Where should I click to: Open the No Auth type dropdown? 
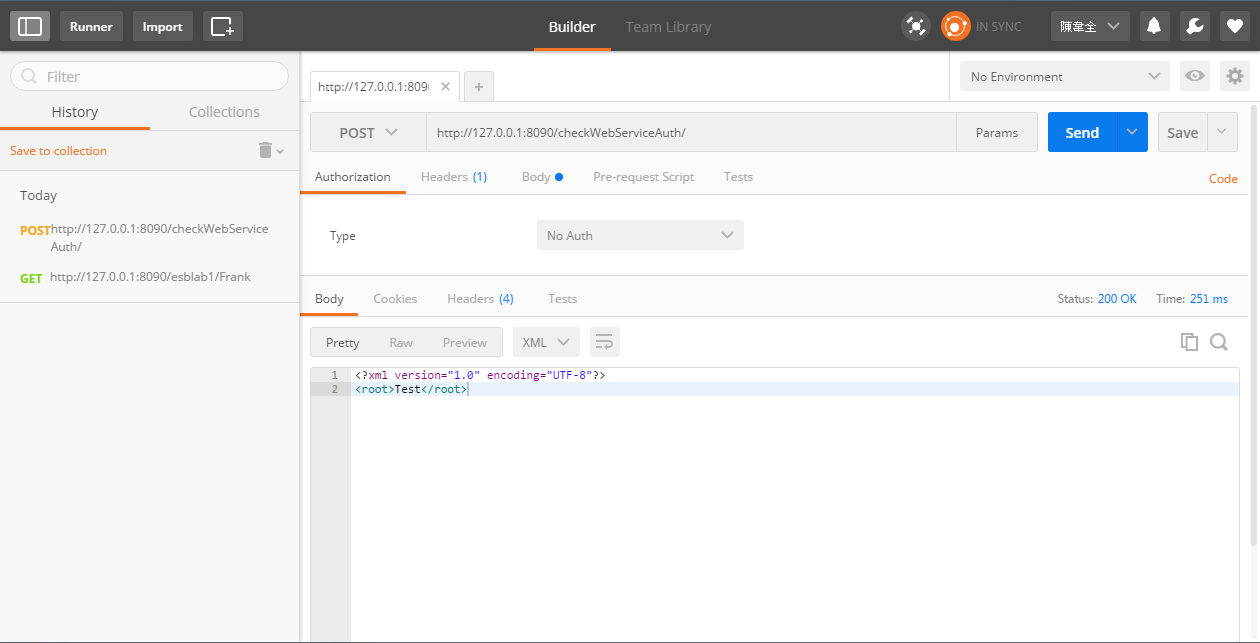pos(640,235)
